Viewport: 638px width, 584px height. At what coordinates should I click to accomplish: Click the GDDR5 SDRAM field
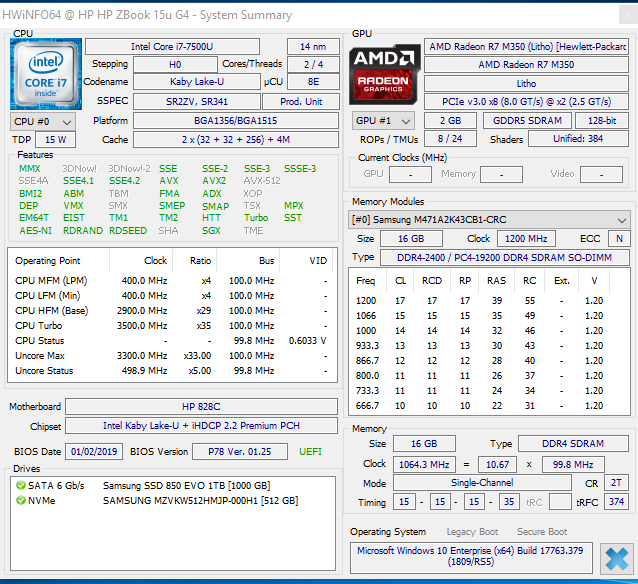click(x=527, y=120)
